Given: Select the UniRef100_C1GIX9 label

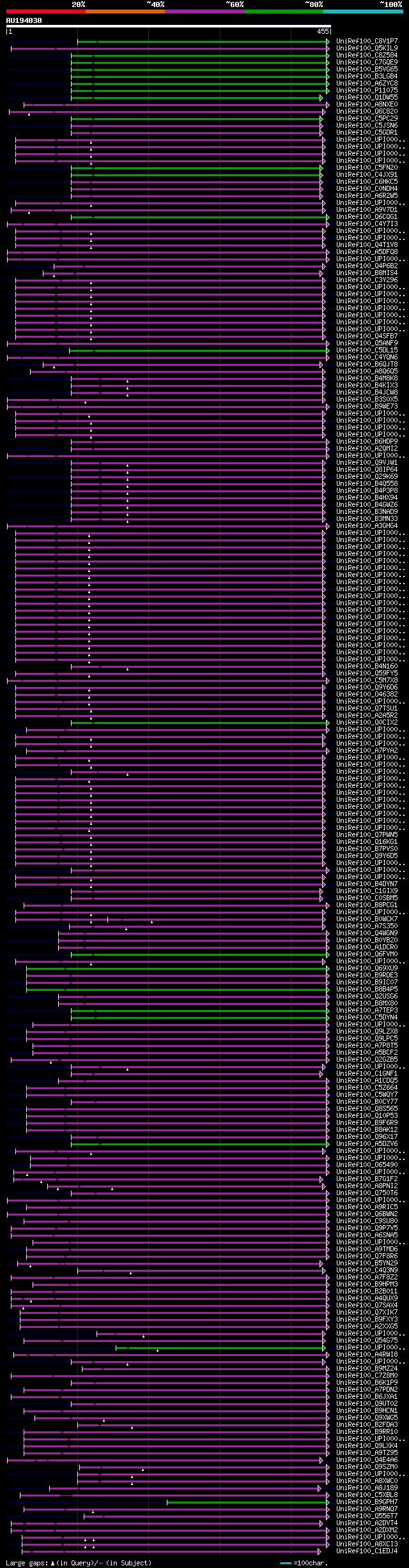Looking at the screenshot, I should coord(367,891).
